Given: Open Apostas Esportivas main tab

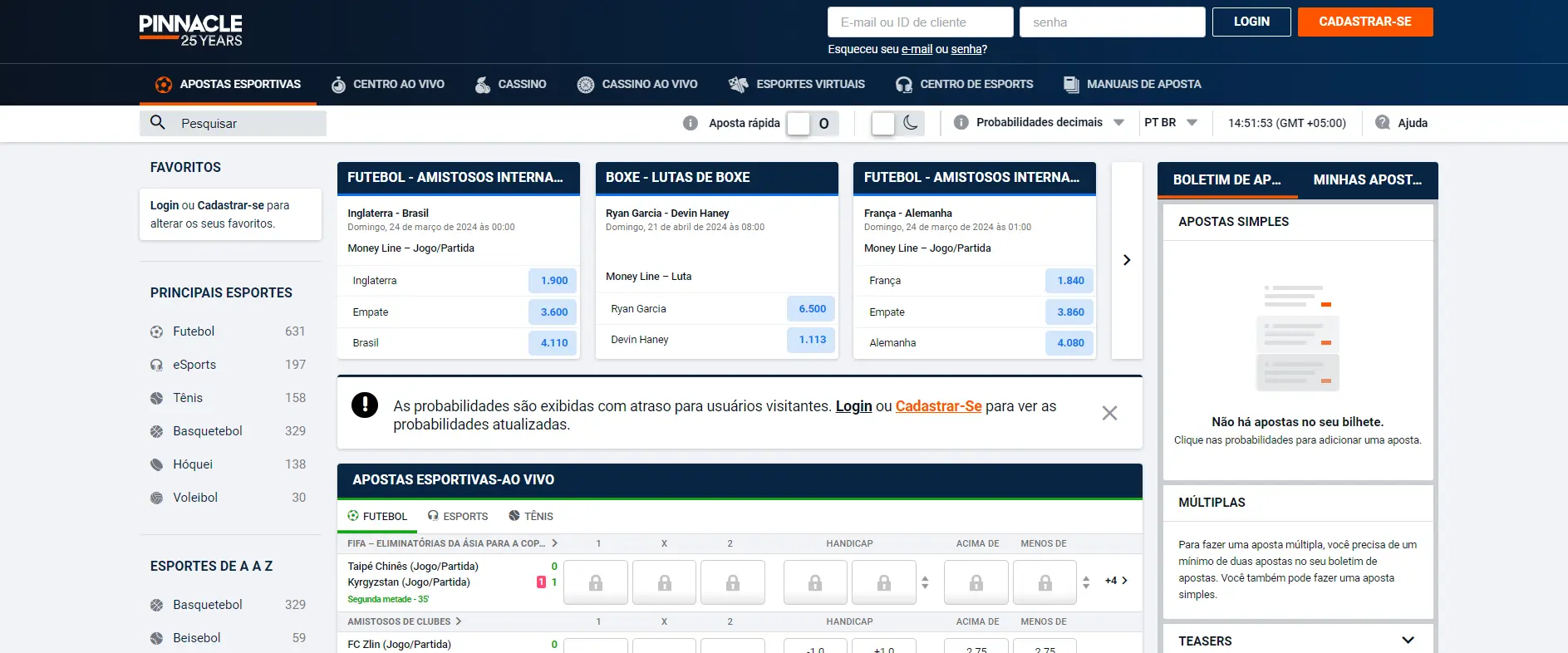Looking at the screenshot, I should click(x=228, y=84).
